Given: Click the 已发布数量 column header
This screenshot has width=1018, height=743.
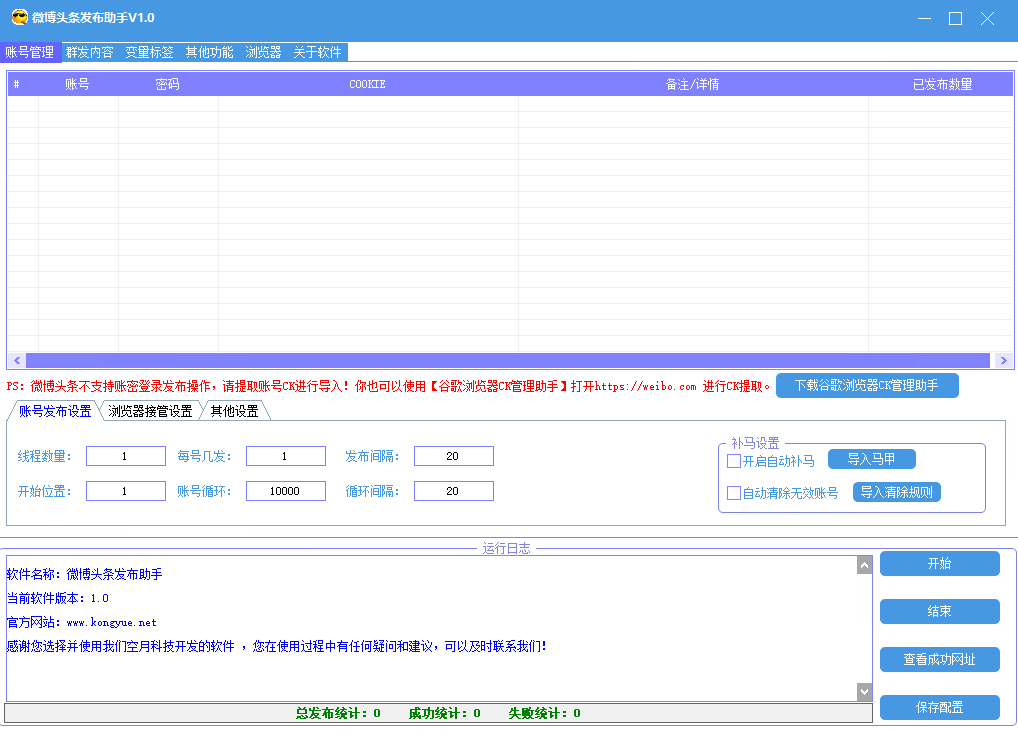Looking at the screenshot, I should [x=941, y=84].
